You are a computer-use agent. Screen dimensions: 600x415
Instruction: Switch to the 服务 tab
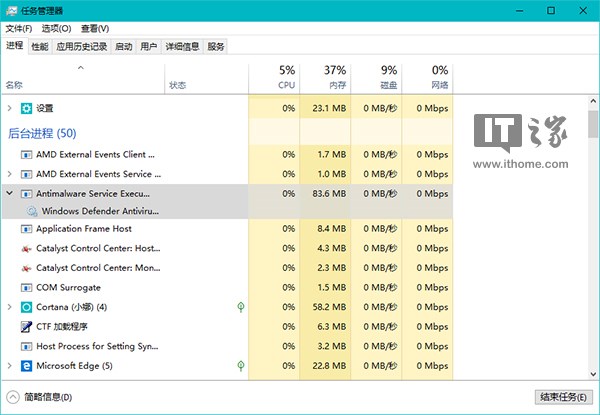[x=215, y=47]
